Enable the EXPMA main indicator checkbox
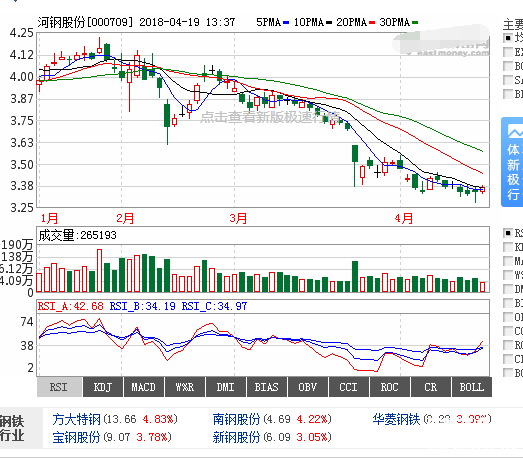The height and width of the screenshot is (459, 523). coord(508,52)
